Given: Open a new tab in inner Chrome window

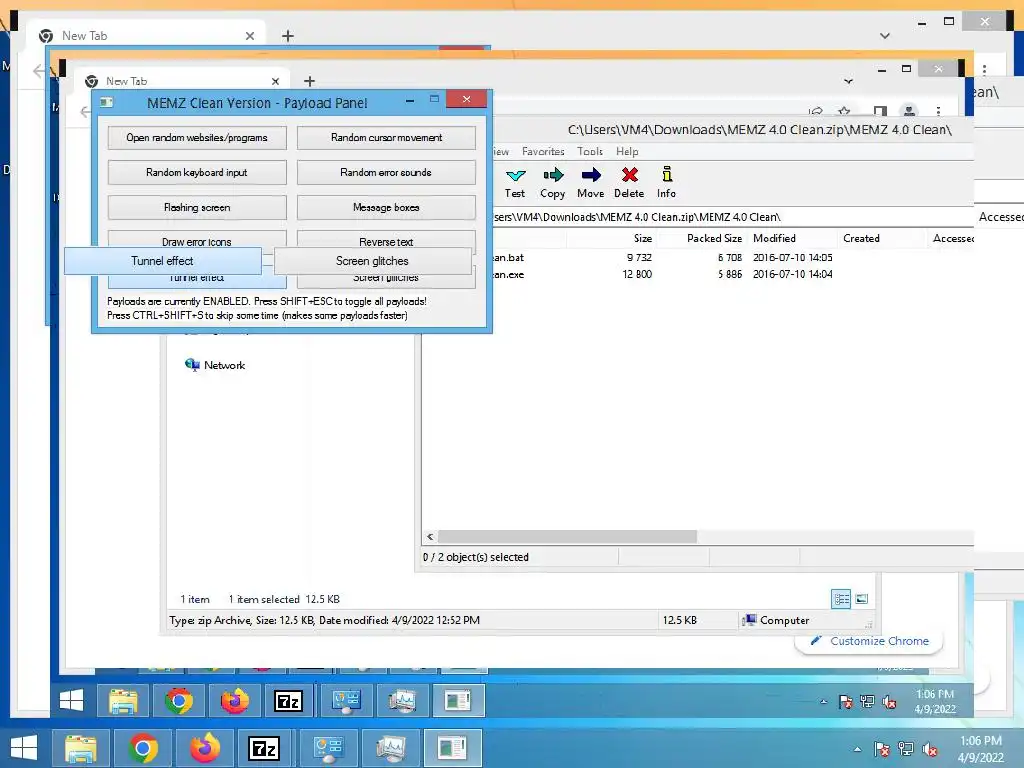Looking at the screenshot, I should point(310,81).
